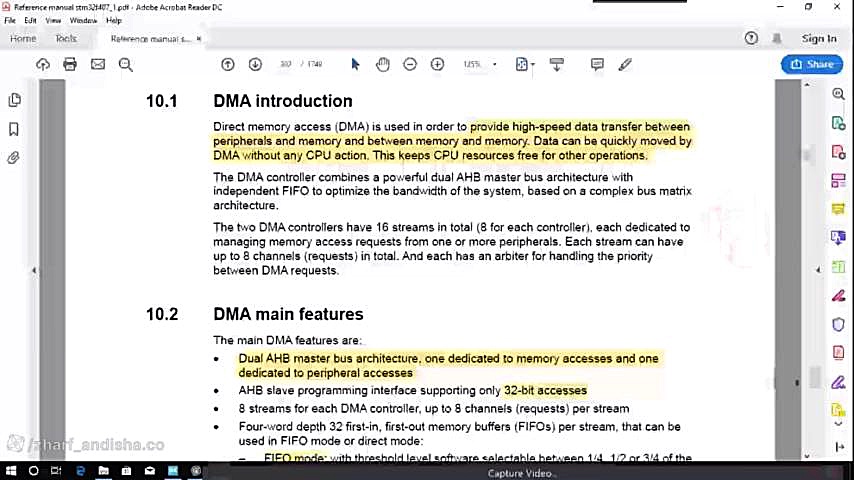
Task: Click the Sign In link
Action: pos(819,38)
